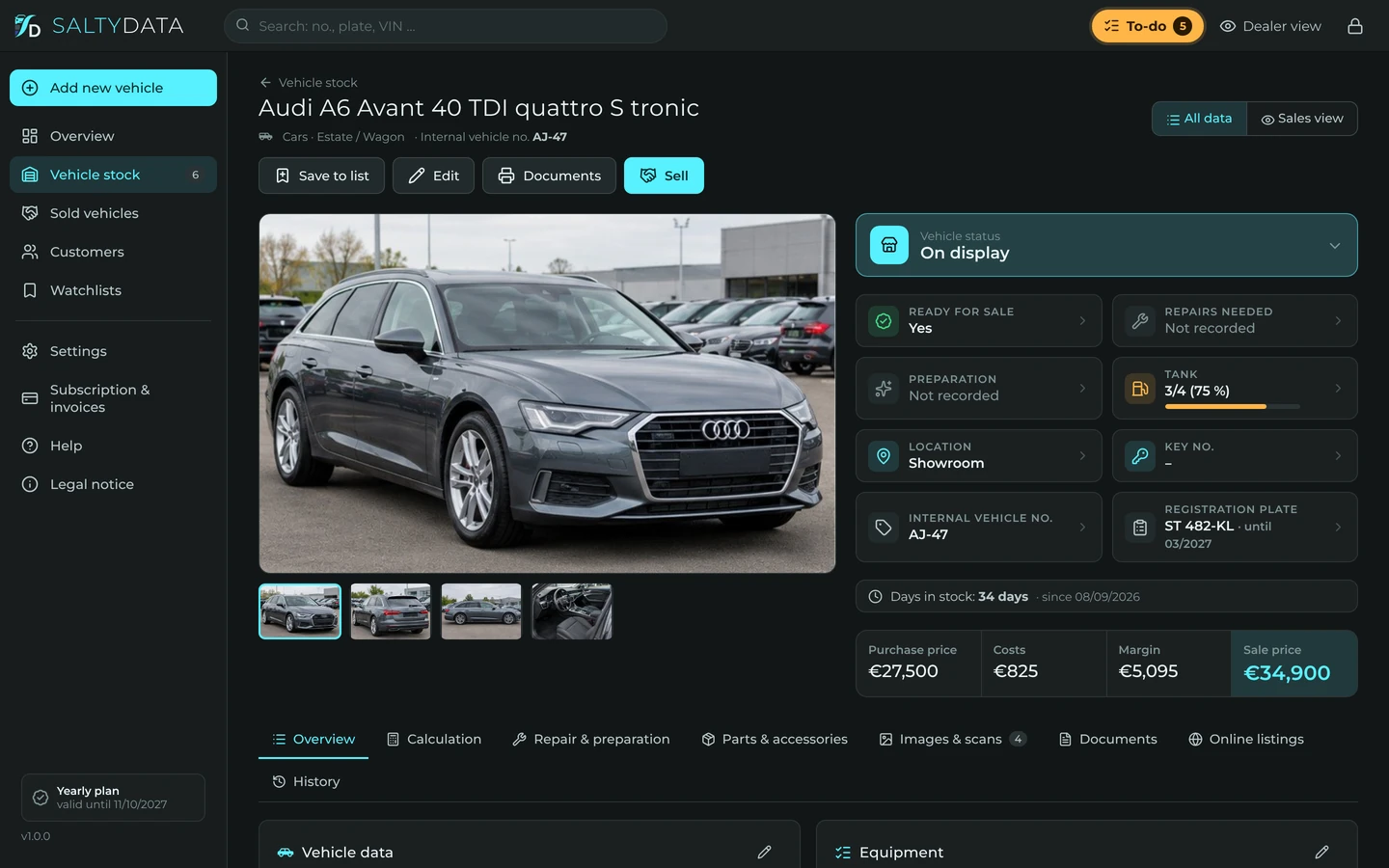Expand Vehicle status On display dropdown
The image size is (1389, 868).
pos(1106,245)
